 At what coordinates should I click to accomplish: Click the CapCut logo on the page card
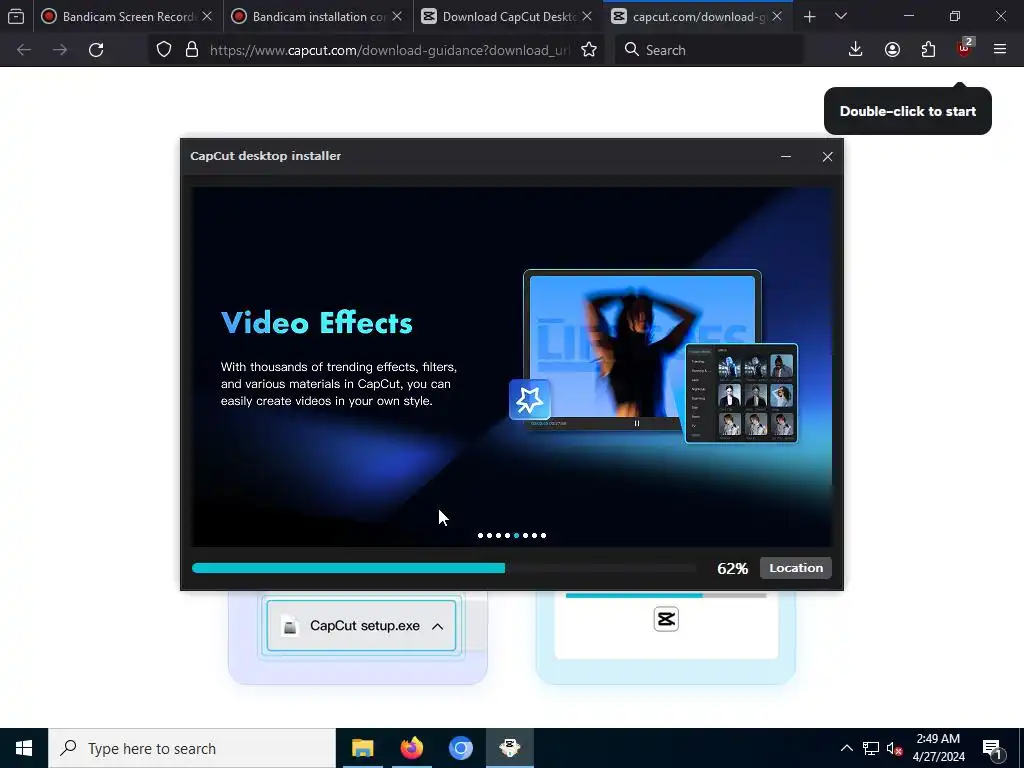click(x=666, y=619)
